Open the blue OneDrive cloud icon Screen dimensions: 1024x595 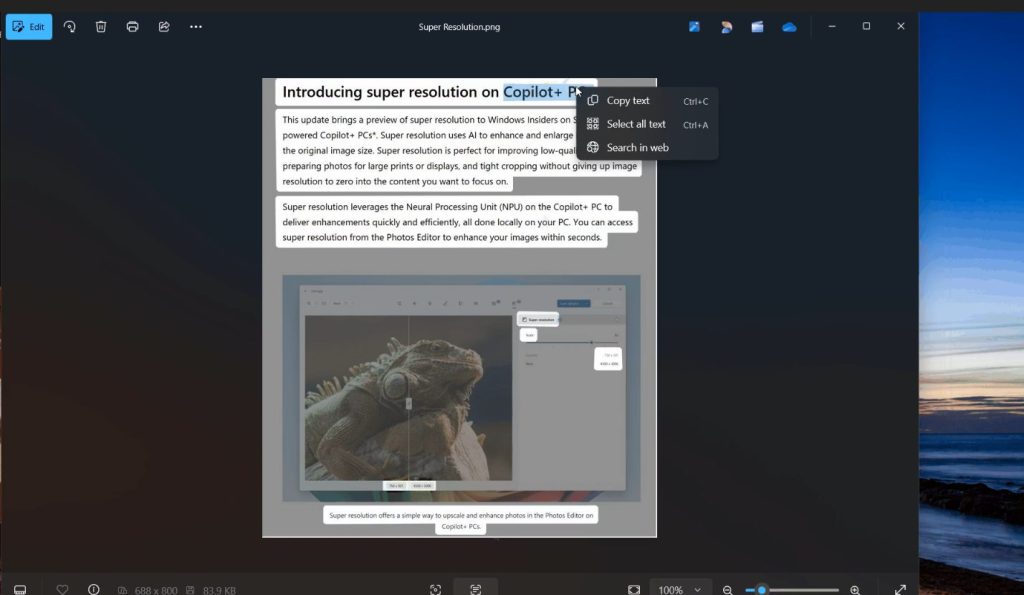pos(789,27)
